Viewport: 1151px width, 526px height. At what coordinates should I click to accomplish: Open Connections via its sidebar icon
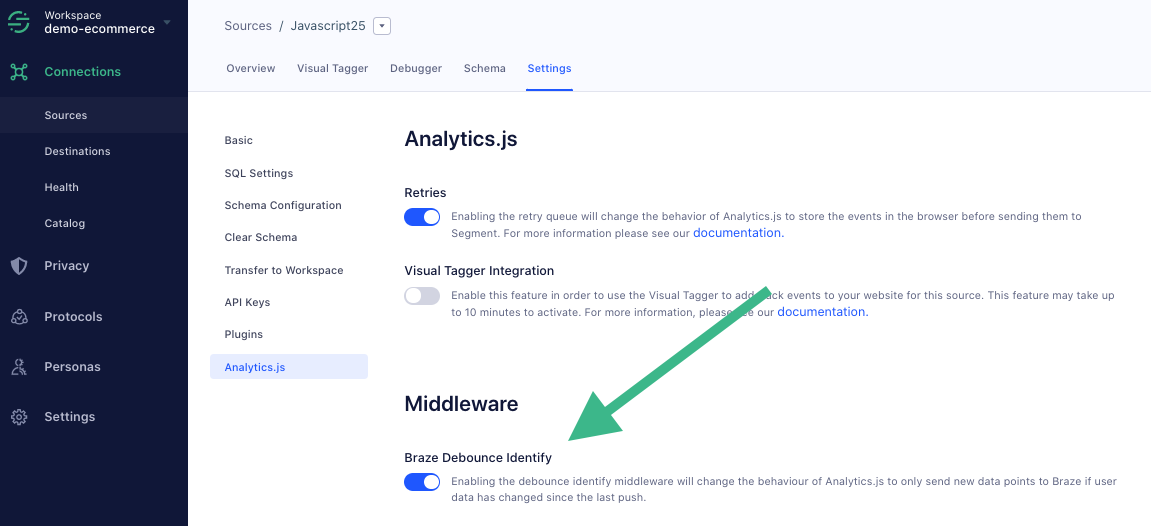click(19, 72)
